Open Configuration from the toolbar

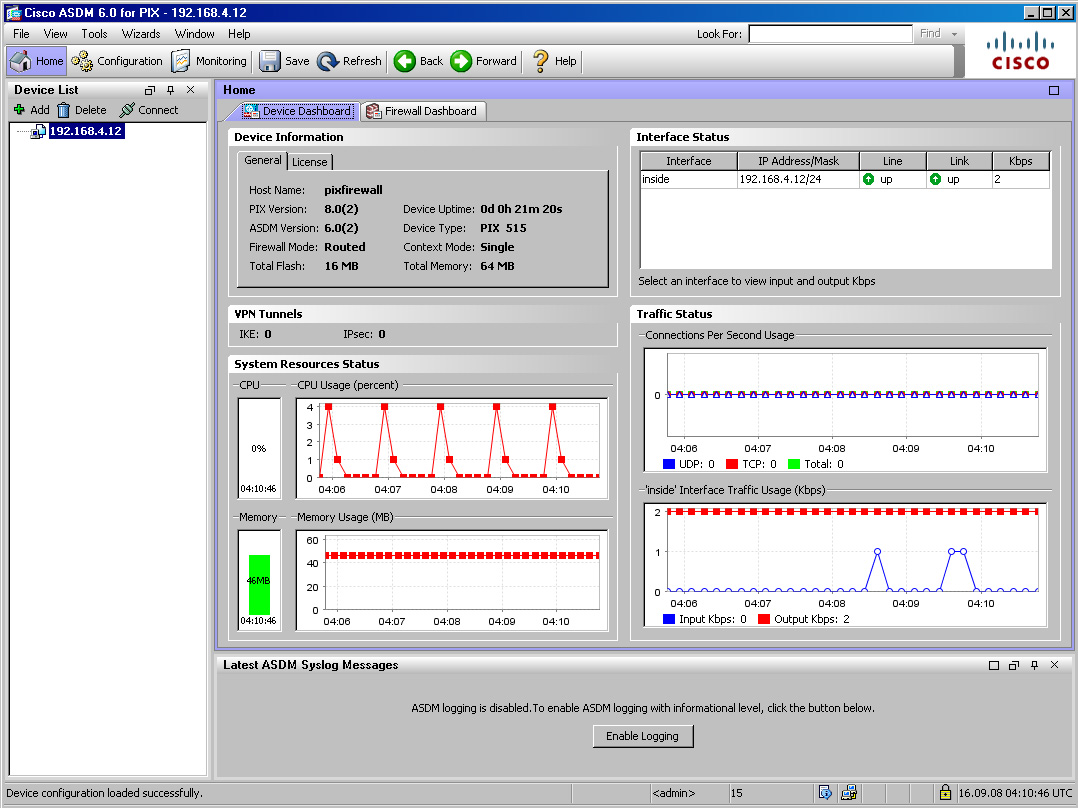[117, 61]
